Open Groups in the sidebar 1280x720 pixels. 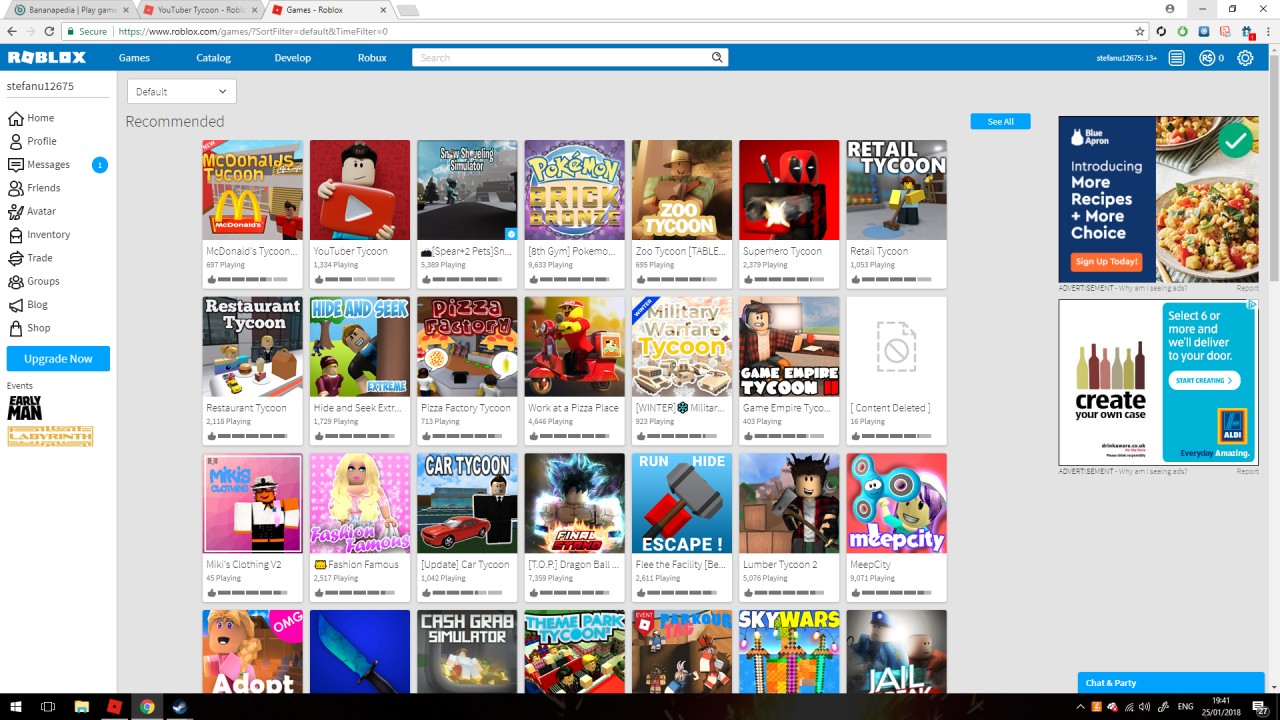43,281
